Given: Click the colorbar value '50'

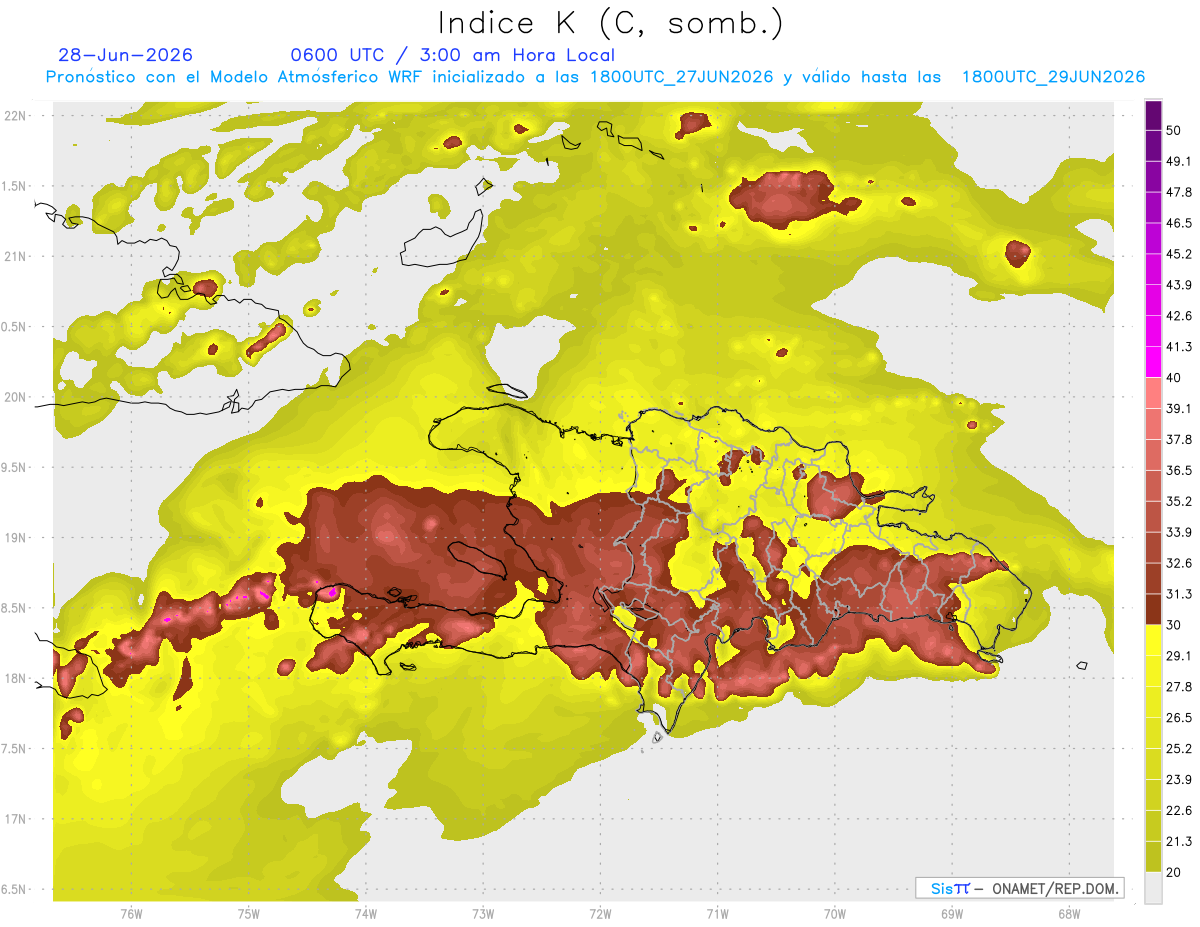Looking at the screenshot, I should click(1175, 130).
